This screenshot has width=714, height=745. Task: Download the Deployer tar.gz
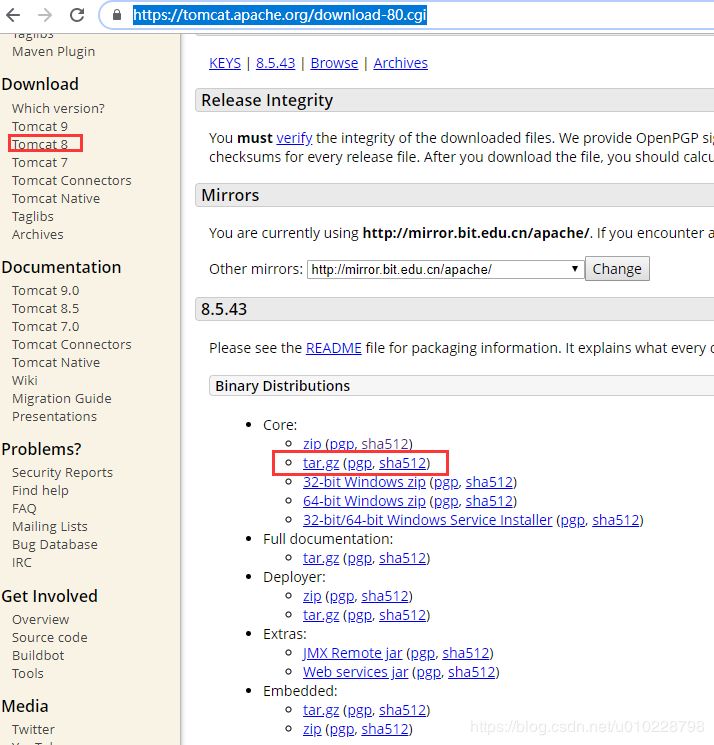coord(321,615)
